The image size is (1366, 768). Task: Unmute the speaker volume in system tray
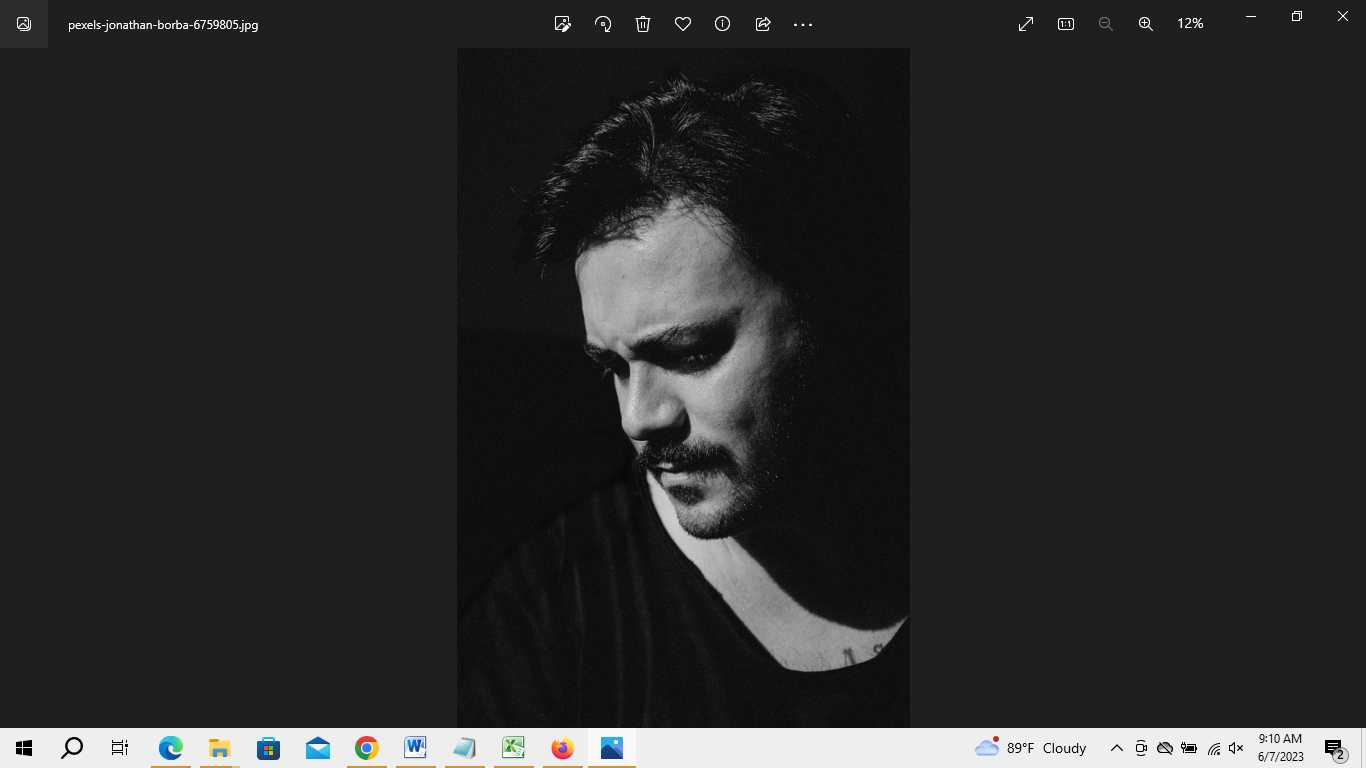[x=1236, y=748]
